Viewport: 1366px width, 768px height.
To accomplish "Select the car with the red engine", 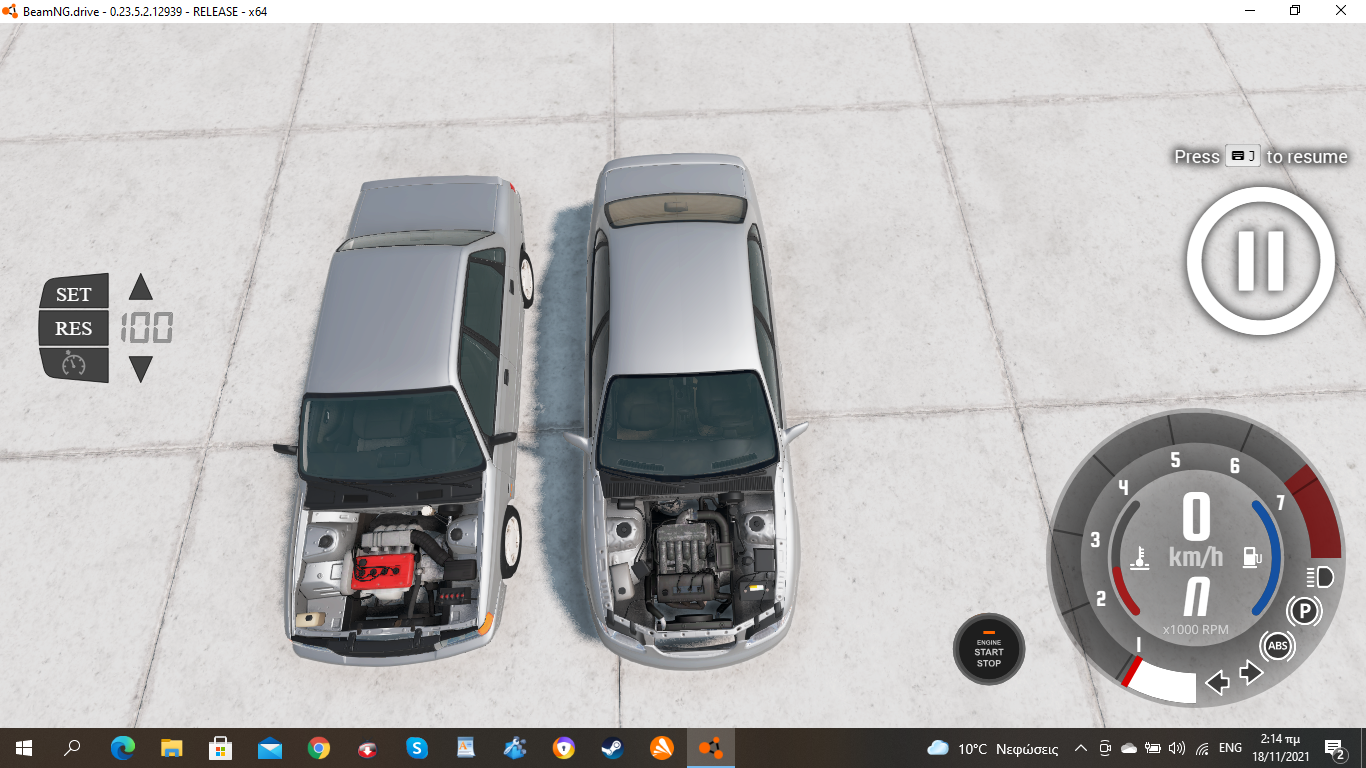I will click(405, 420).
